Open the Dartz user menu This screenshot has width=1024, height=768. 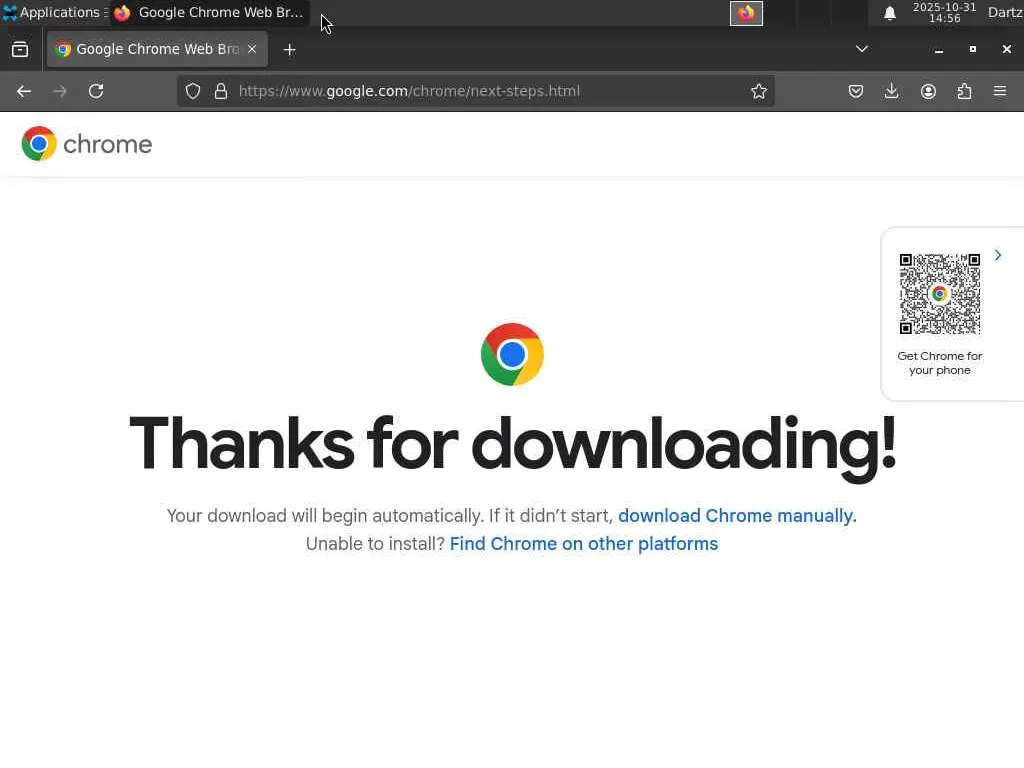click(1005, 12)
